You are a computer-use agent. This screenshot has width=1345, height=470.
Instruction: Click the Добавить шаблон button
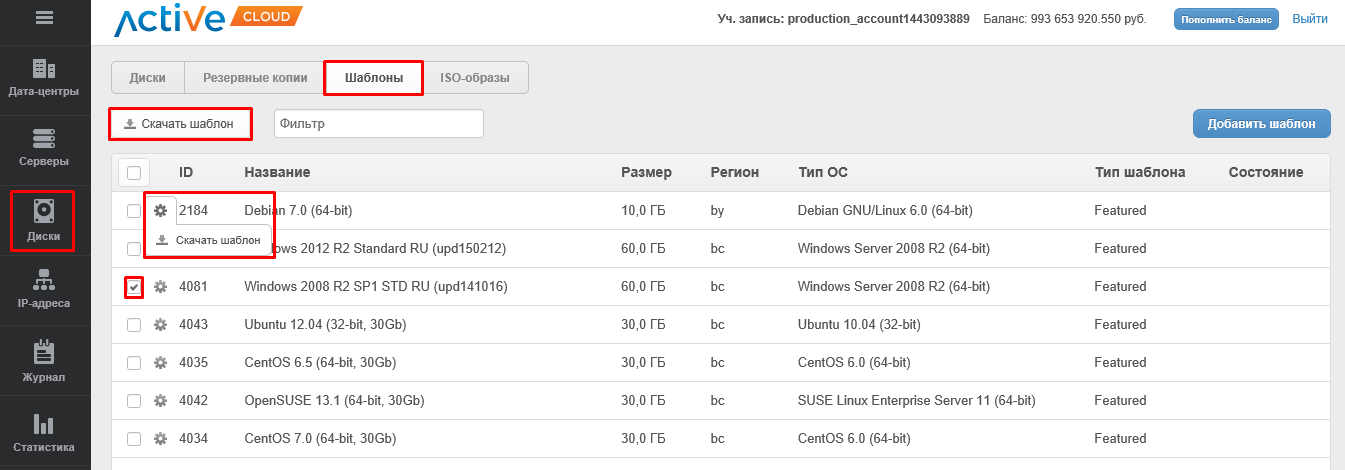1261,124
